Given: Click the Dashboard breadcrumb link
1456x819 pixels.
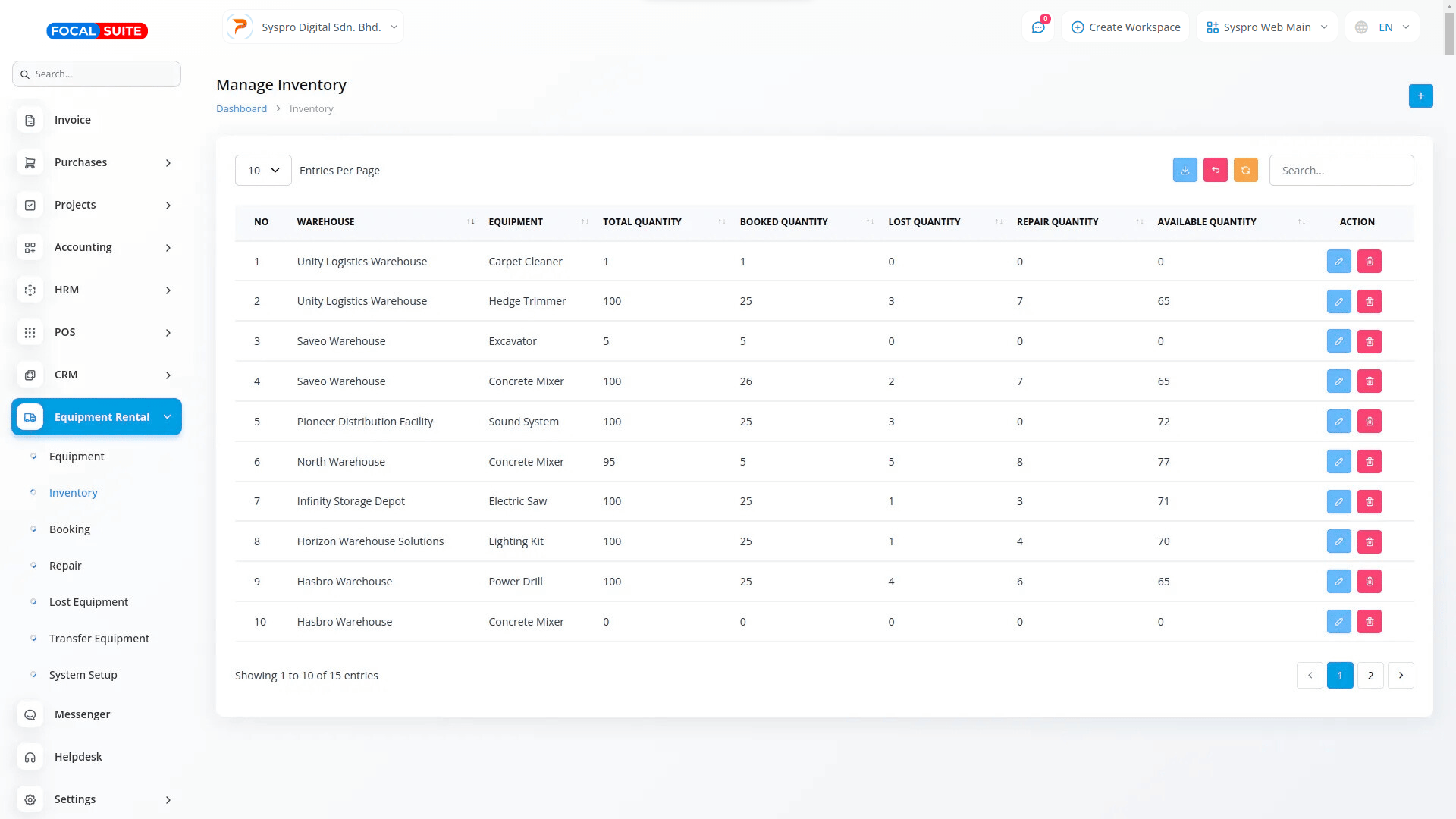Looking at the screenshot, I should pyautogui.click(x=241, y=108).
